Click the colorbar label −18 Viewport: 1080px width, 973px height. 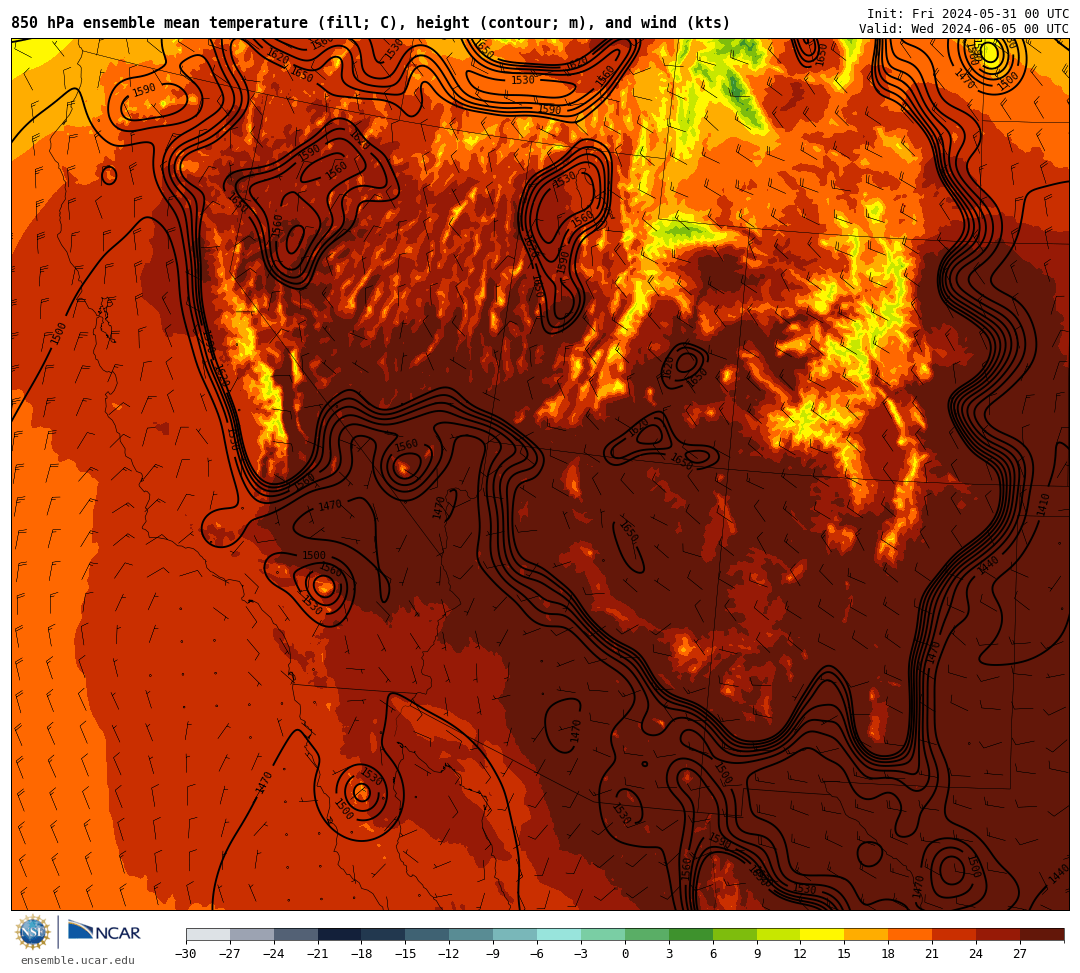(x=362, y=954)
